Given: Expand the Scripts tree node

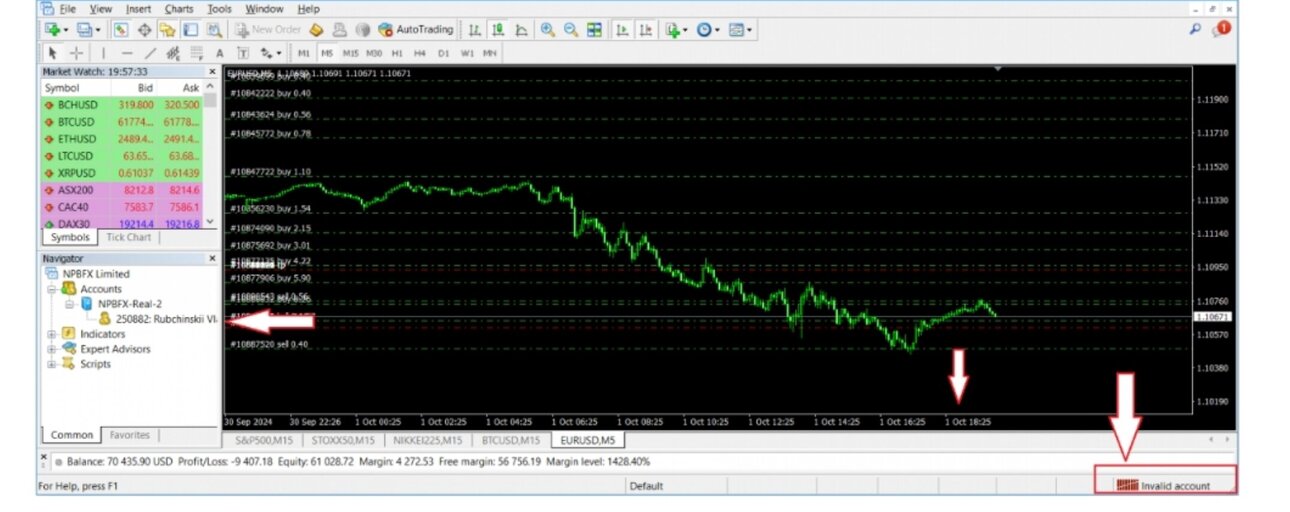Looking at the screenshot, I should coord(52,364).
